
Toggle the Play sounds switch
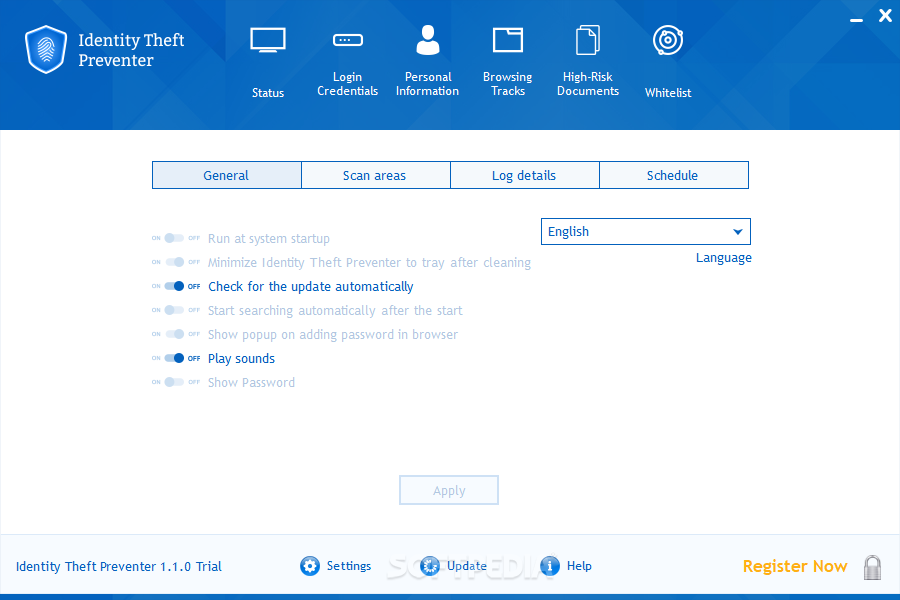coord(174,358)
